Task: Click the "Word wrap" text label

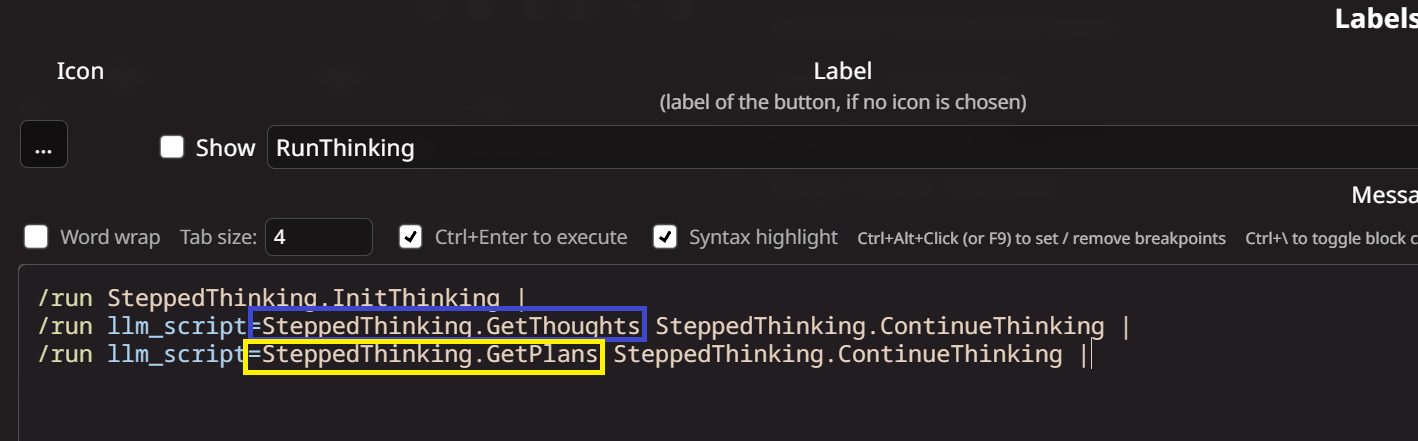Action: point(110,237)
